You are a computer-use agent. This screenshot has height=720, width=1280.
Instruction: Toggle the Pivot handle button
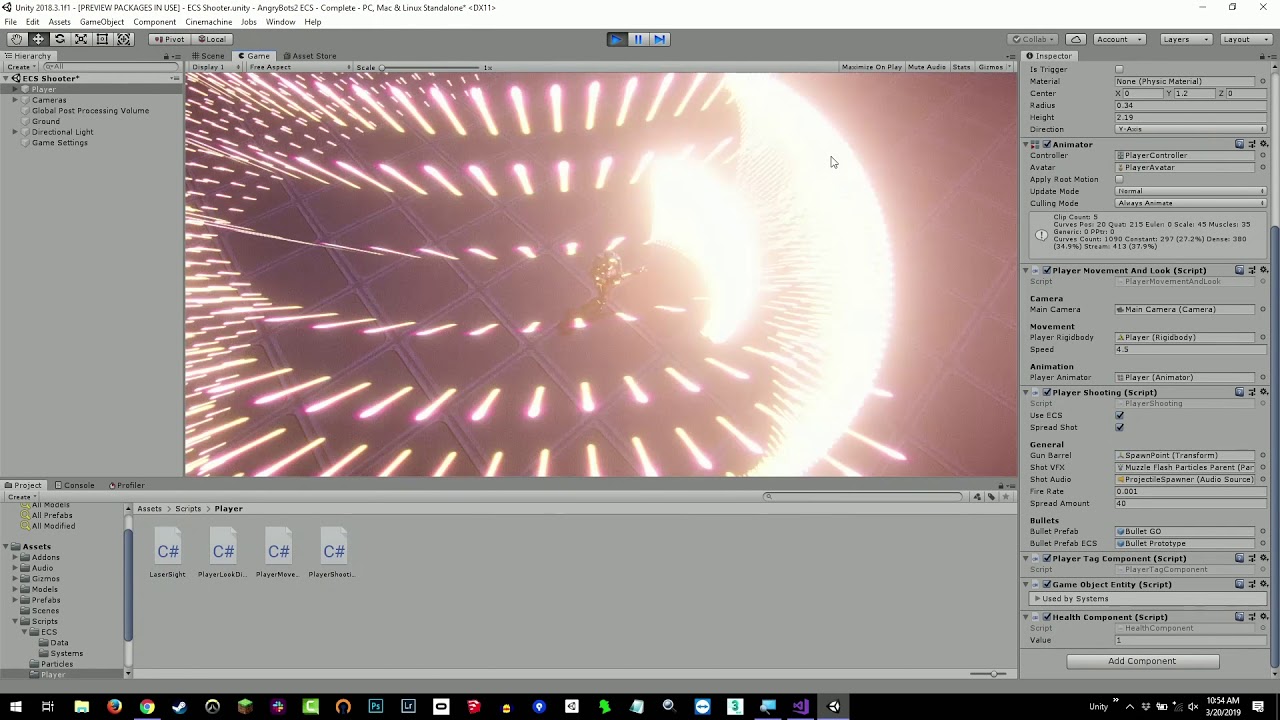click(168, 39)
